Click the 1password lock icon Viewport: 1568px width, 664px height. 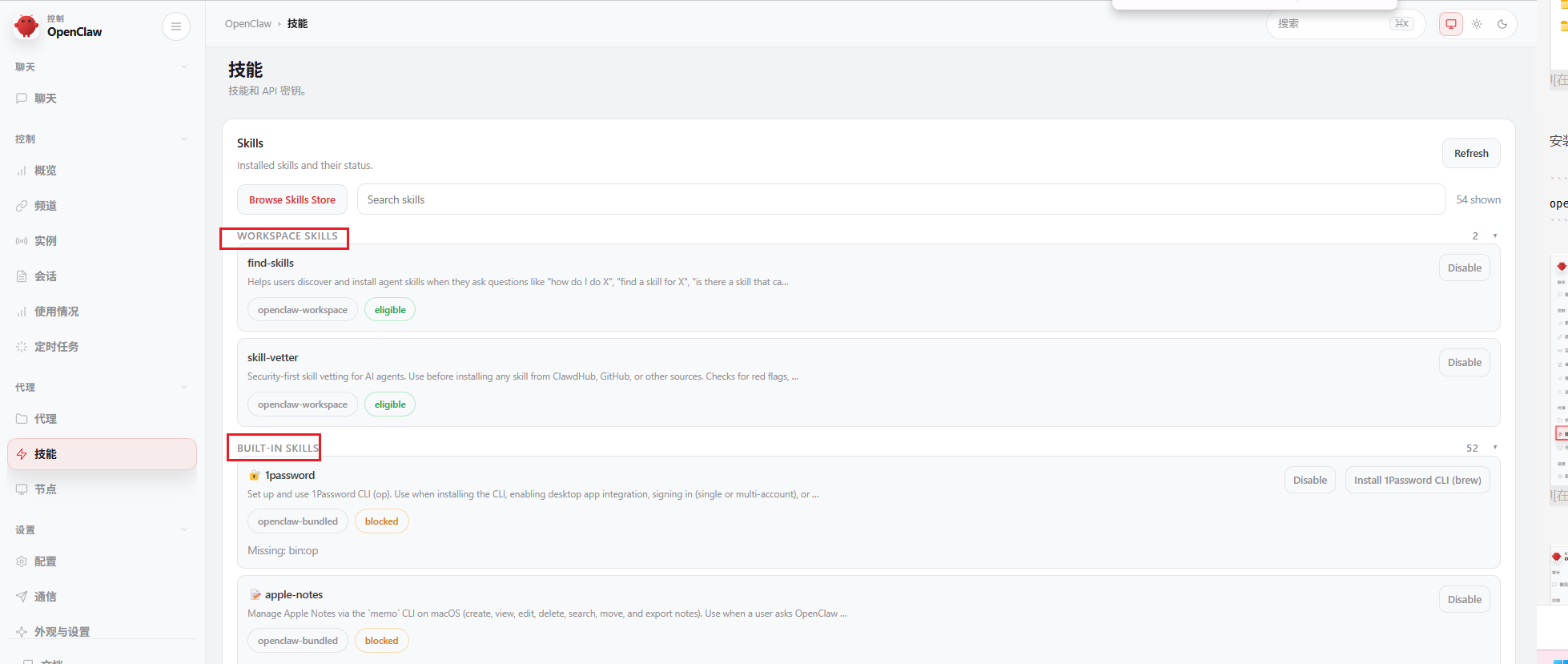tap(254, 475)
